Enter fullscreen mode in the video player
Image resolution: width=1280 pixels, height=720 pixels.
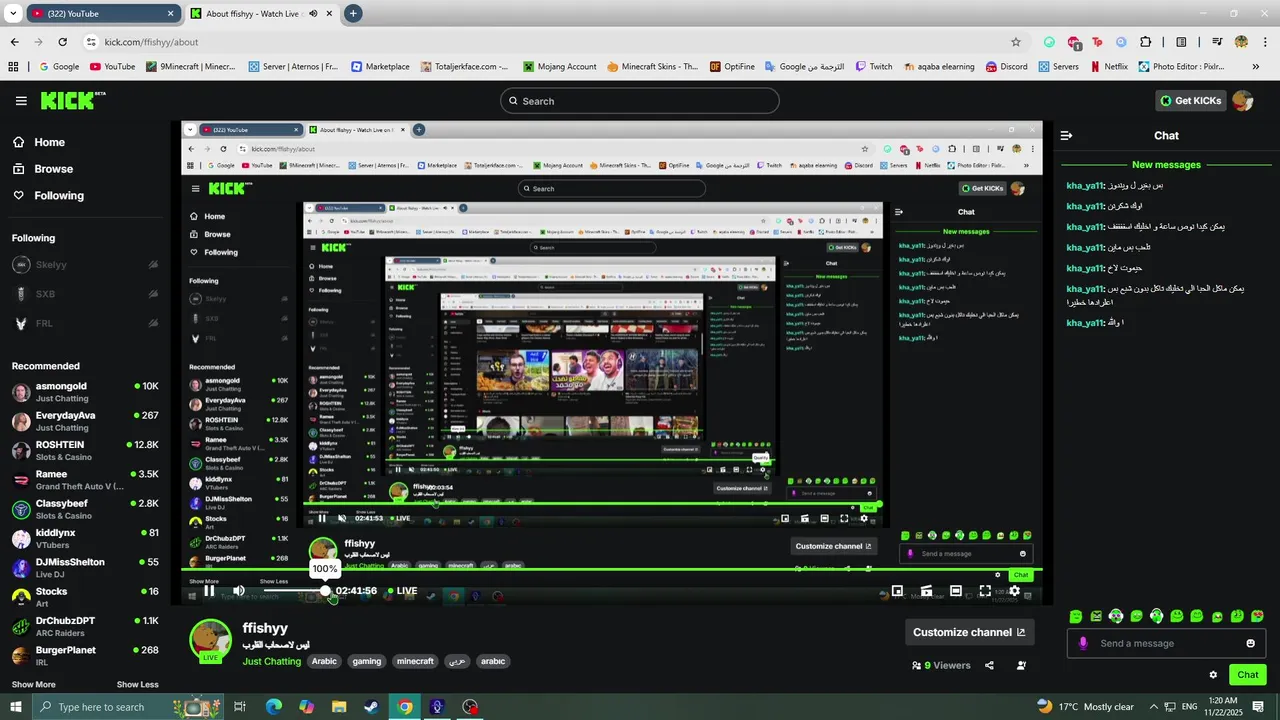(x=985, y=591)
